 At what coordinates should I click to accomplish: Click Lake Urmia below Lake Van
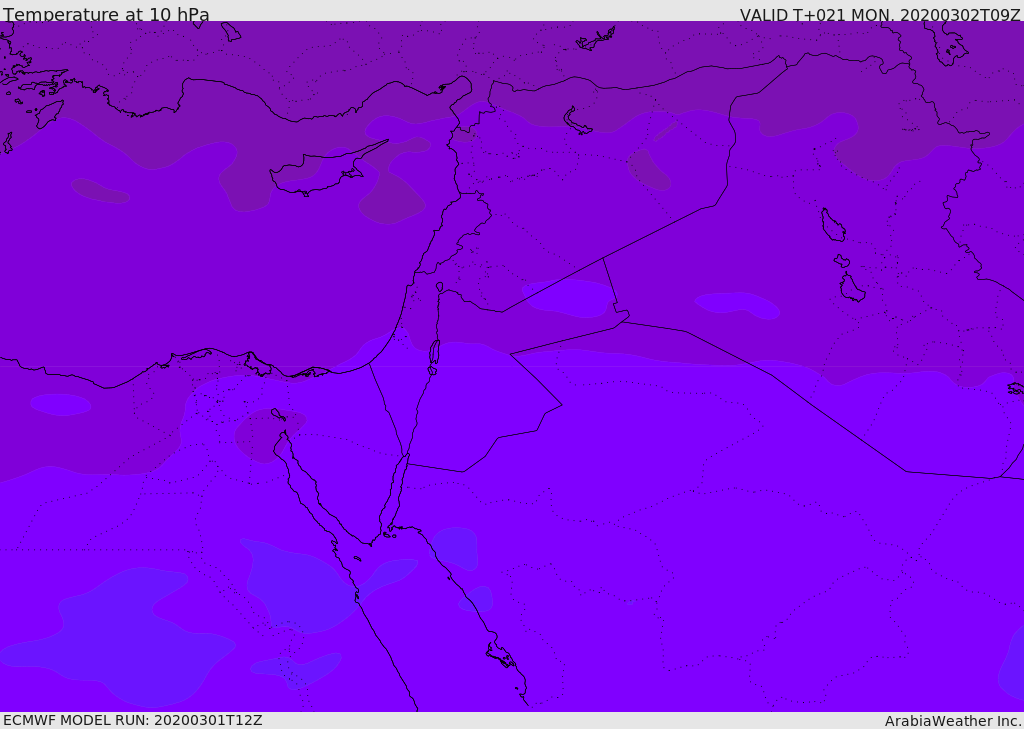pyautogui.click(x=851, y=288)
